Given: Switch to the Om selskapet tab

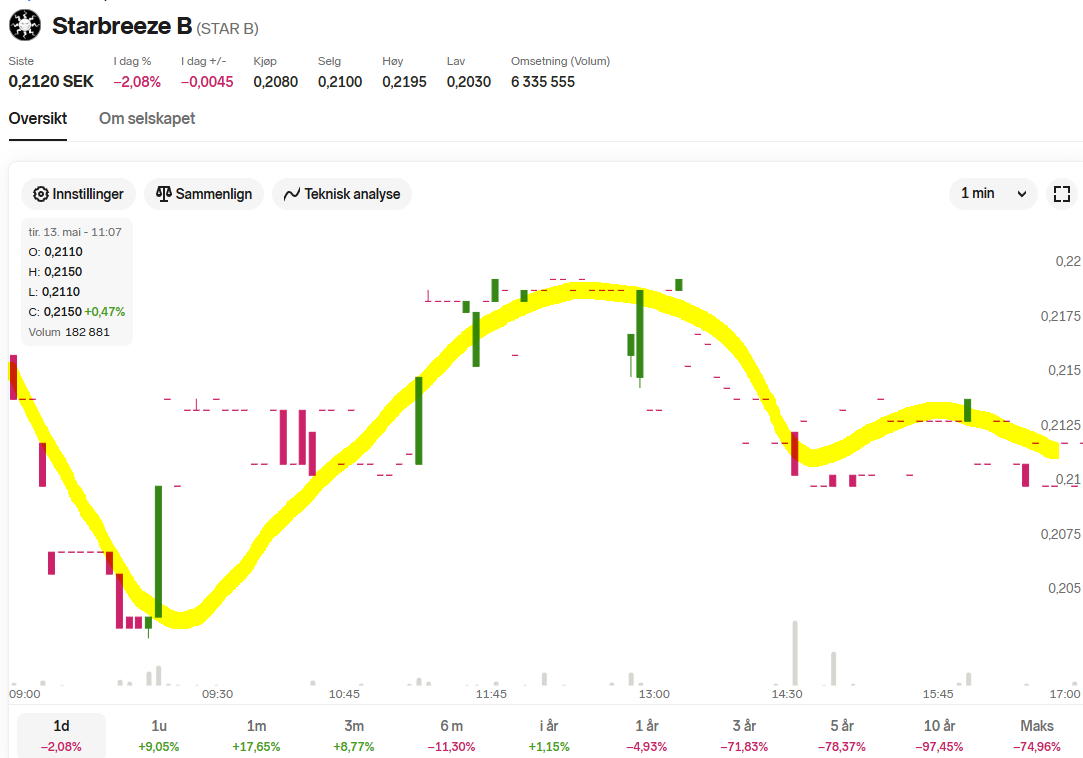Looking at the screenshot, I should click(x=147, y=119).
